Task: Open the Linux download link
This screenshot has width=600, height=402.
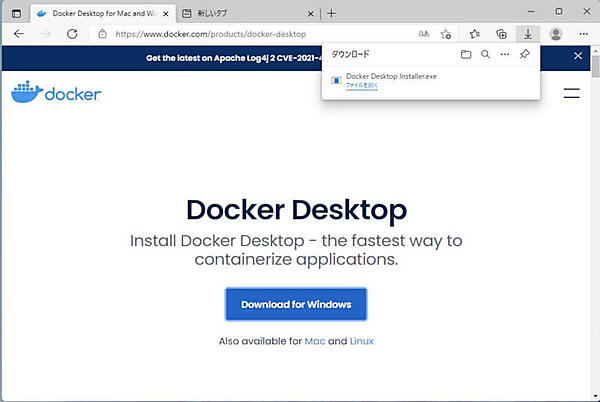Action: (362, 341)
